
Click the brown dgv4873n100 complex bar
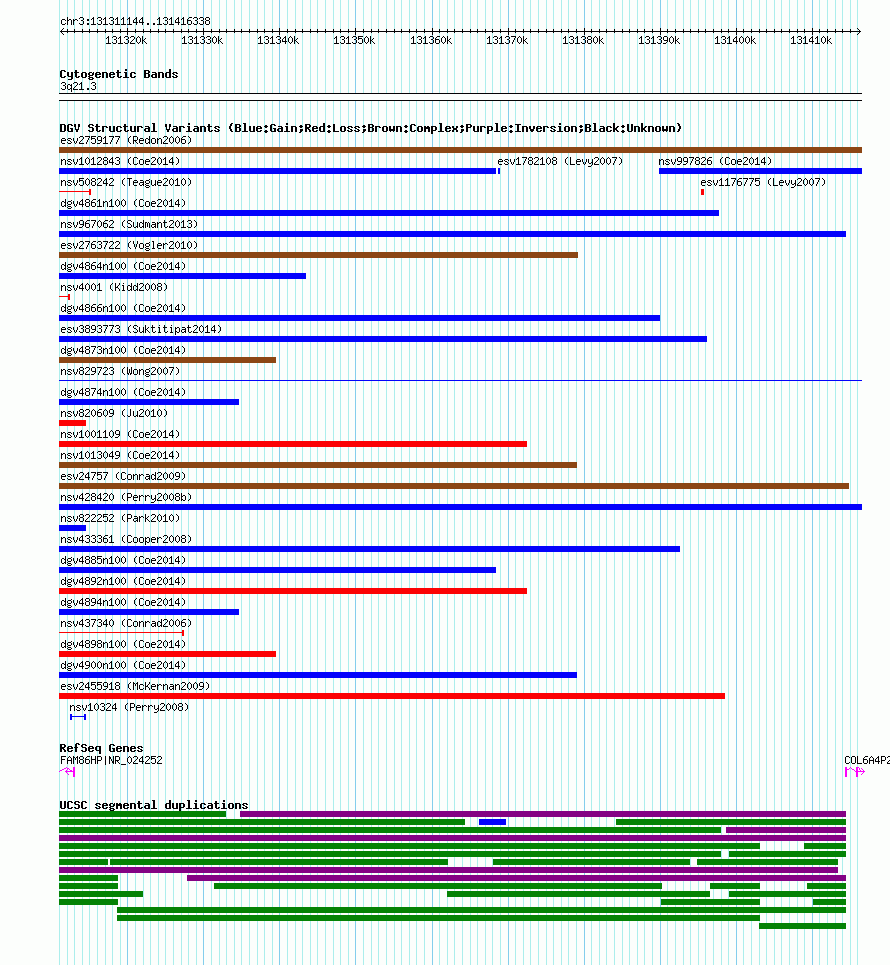click(167, 360)
